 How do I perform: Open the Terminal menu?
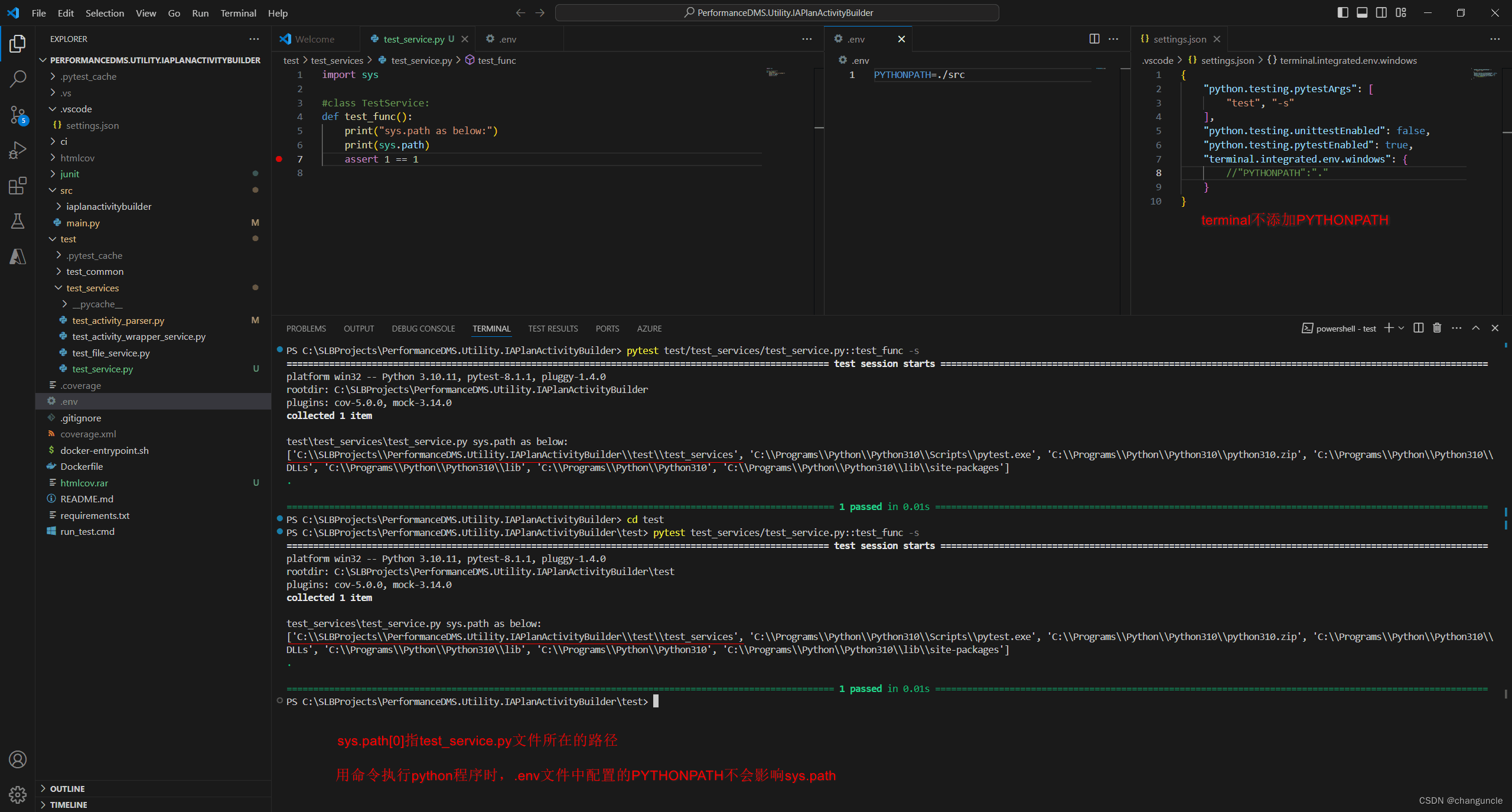coord(238,13)
